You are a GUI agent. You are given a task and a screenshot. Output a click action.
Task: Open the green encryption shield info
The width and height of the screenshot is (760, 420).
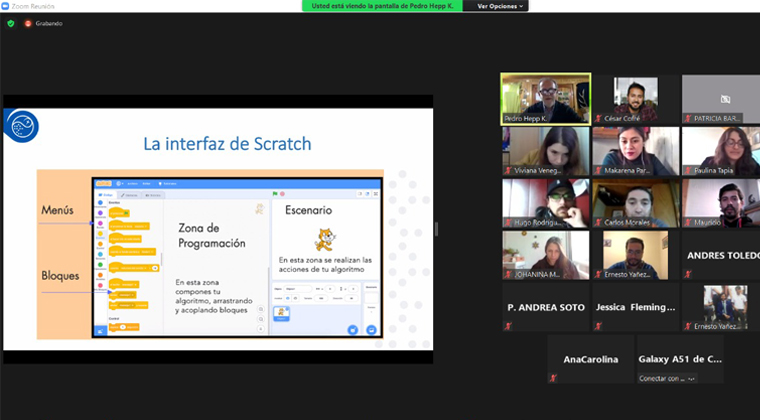11,23
